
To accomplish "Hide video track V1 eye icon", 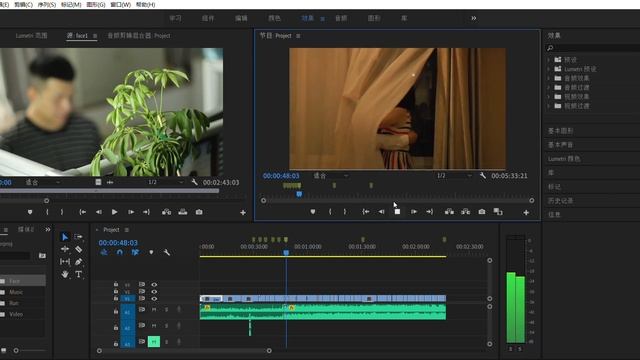I will (154, 298).
